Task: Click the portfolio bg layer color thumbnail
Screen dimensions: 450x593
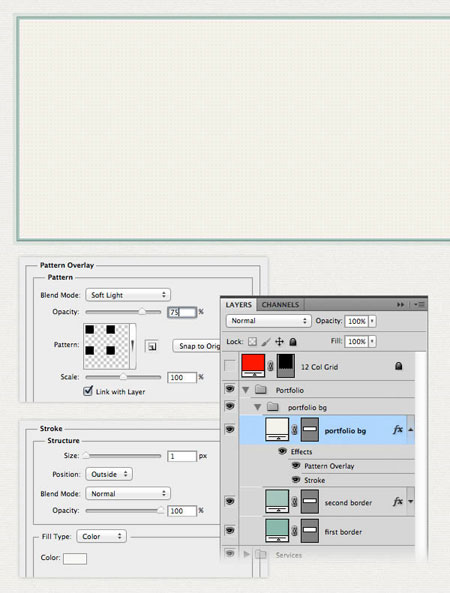Action: point(277,430)
